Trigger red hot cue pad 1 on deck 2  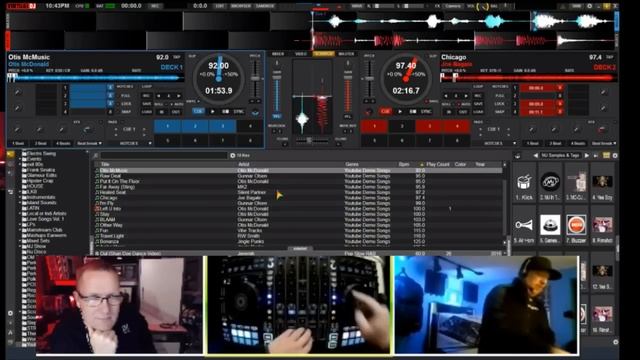(x=374, y=126)
